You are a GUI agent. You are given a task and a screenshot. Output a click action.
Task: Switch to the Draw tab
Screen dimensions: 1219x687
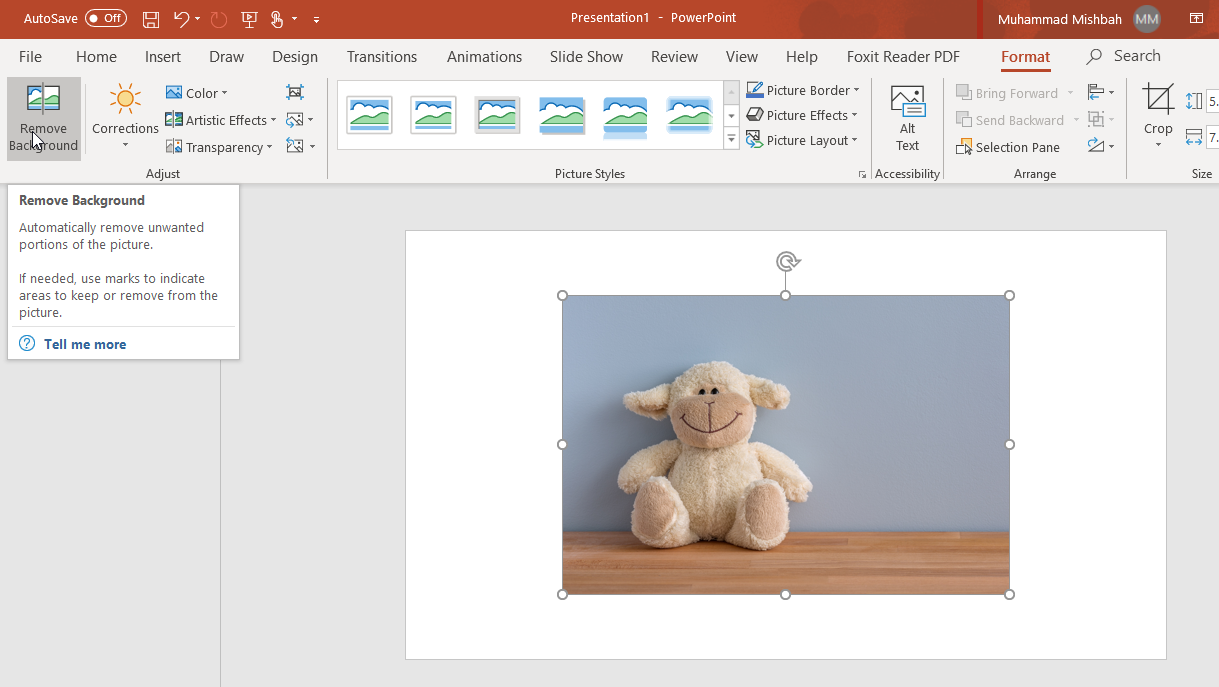point(227,57)
